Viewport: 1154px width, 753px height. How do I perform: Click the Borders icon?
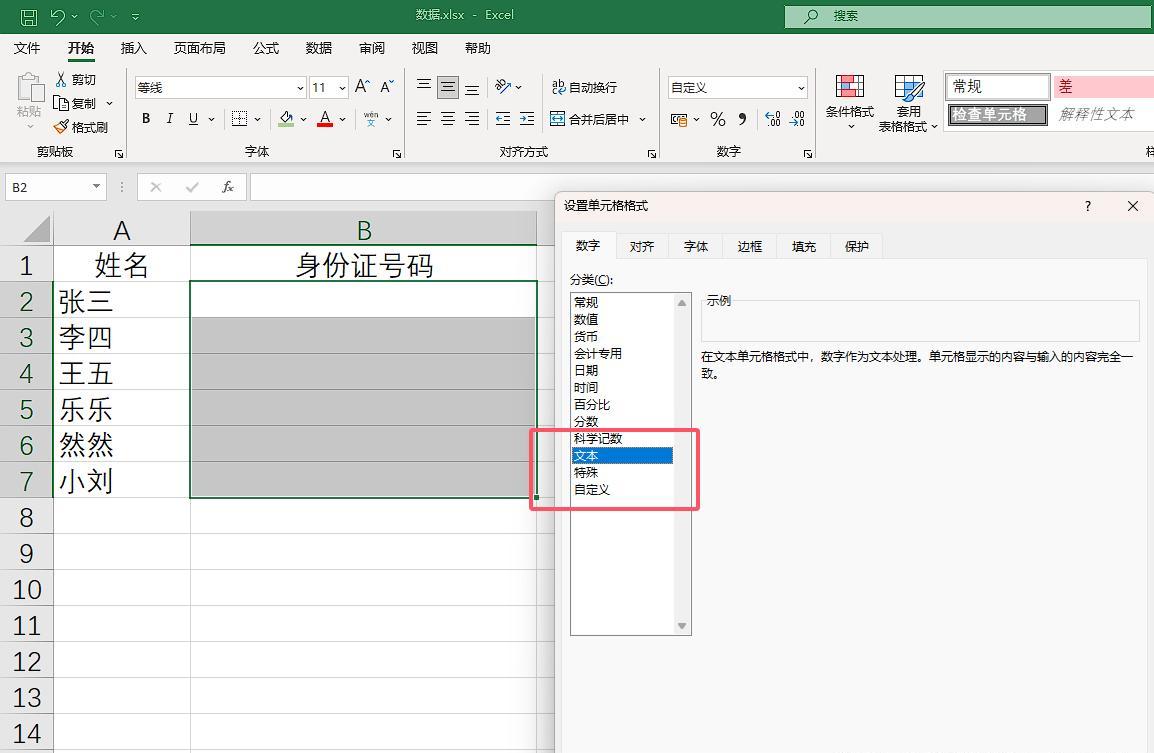[x=239, y=119]
